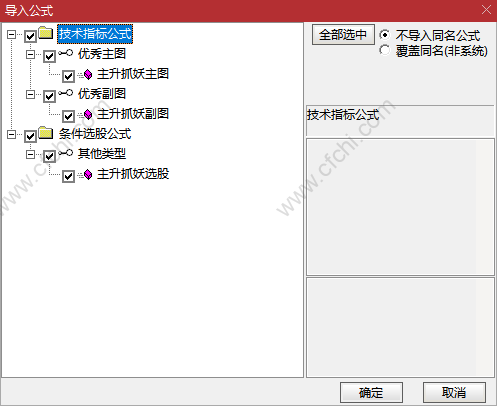The width and height of the screenshot is (497, 406).
Task: Click the 技术指标公式 yellow folder icon
Action: tap(46, 33)
